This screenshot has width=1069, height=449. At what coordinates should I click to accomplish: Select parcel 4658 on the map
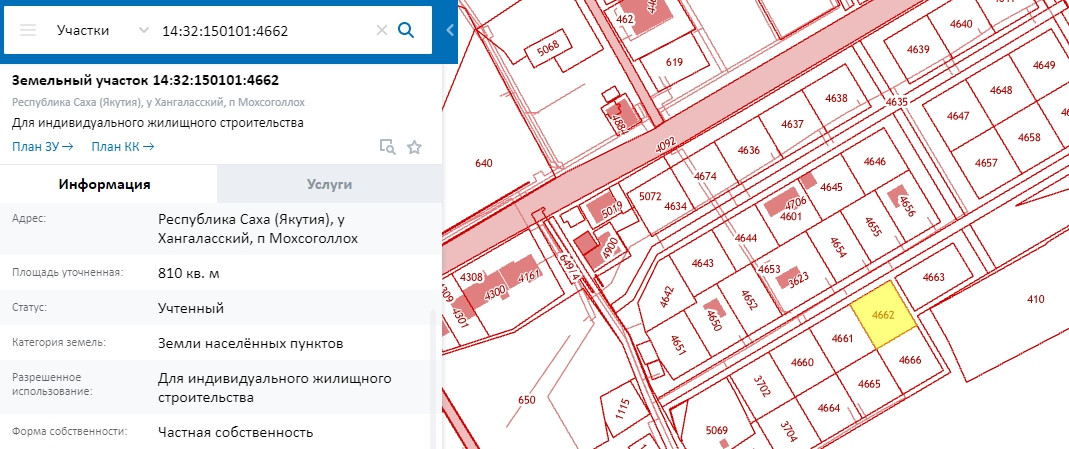point(1029,137)
